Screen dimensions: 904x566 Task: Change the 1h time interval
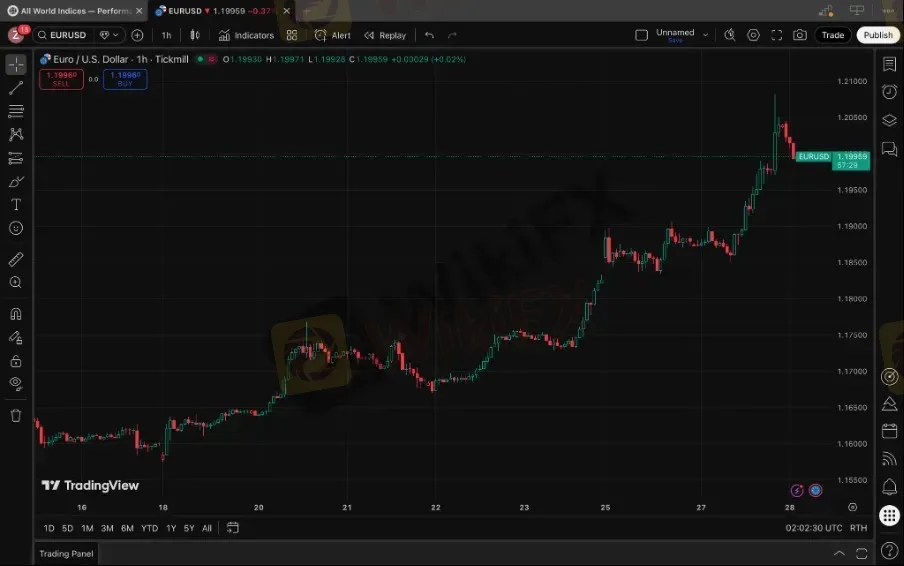(x=167, y=35)
